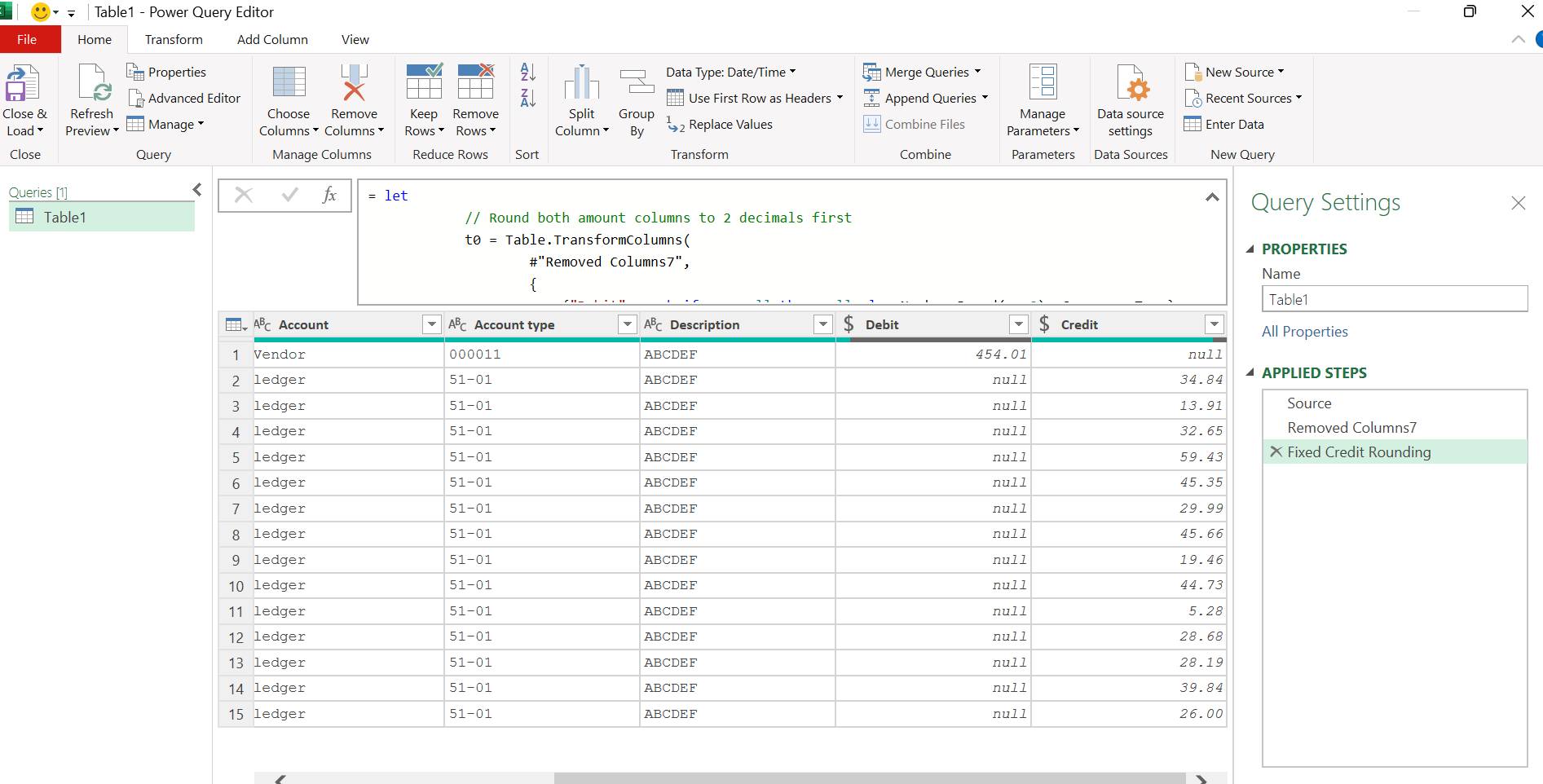The width and height of the screenshot is (1543, 784).
Task: Click the Replace Values button
Action: [x=720, y=125]
